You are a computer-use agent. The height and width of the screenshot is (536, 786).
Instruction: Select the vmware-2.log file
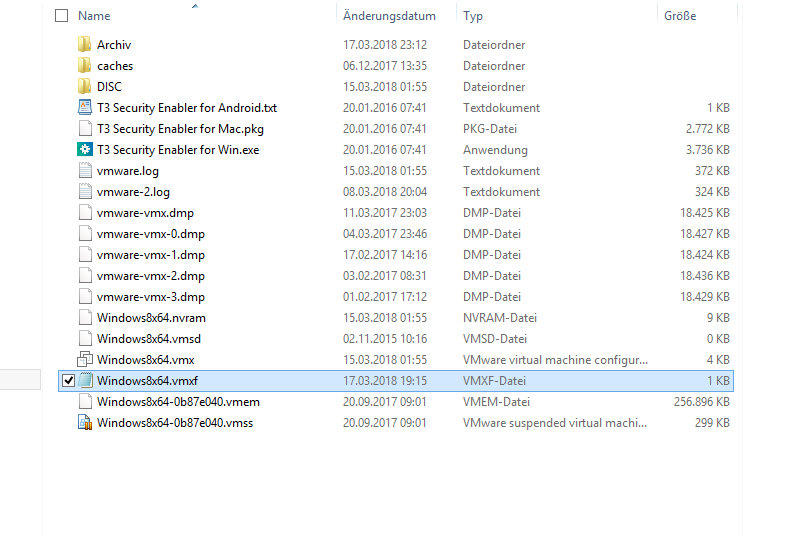134,192
